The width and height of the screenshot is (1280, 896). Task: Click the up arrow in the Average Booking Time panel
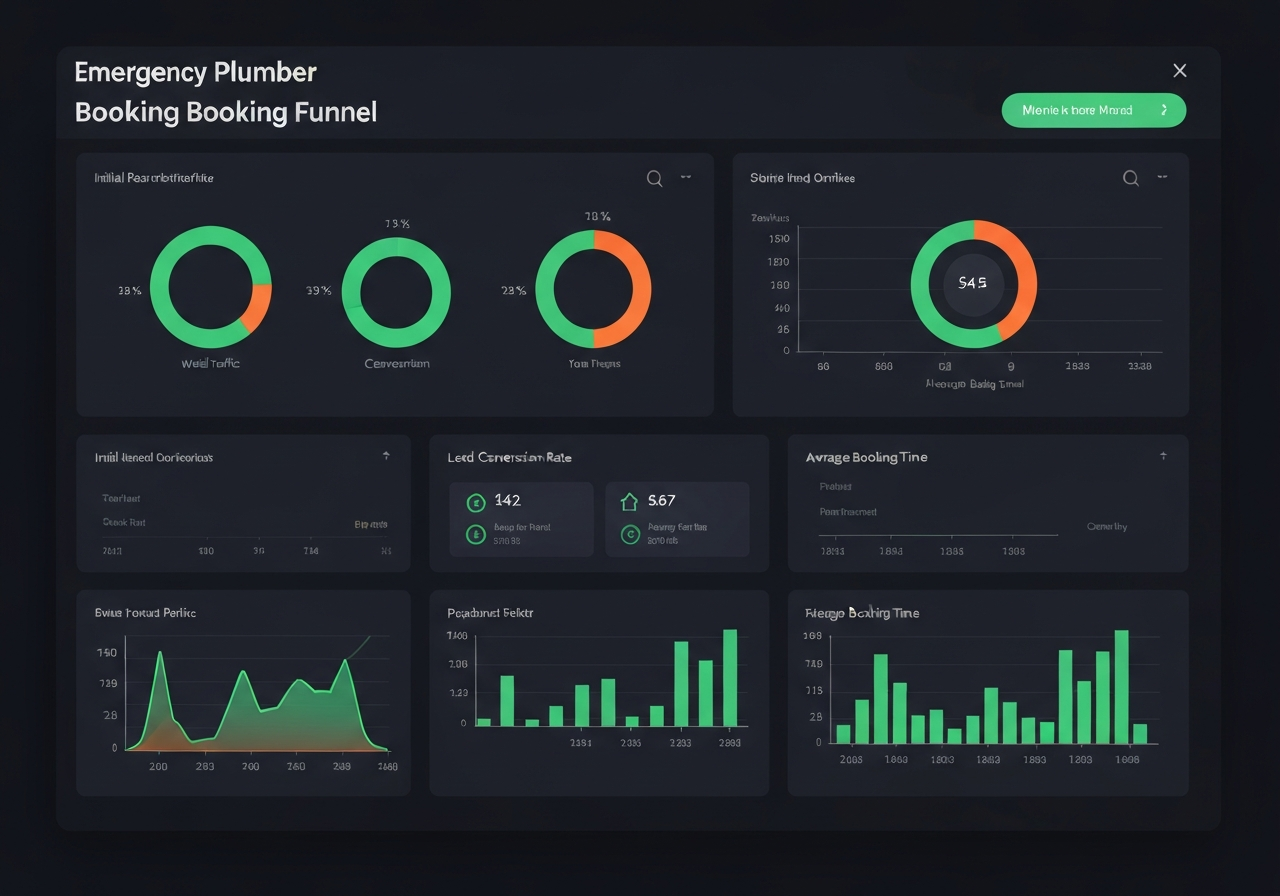(1163, 456)
